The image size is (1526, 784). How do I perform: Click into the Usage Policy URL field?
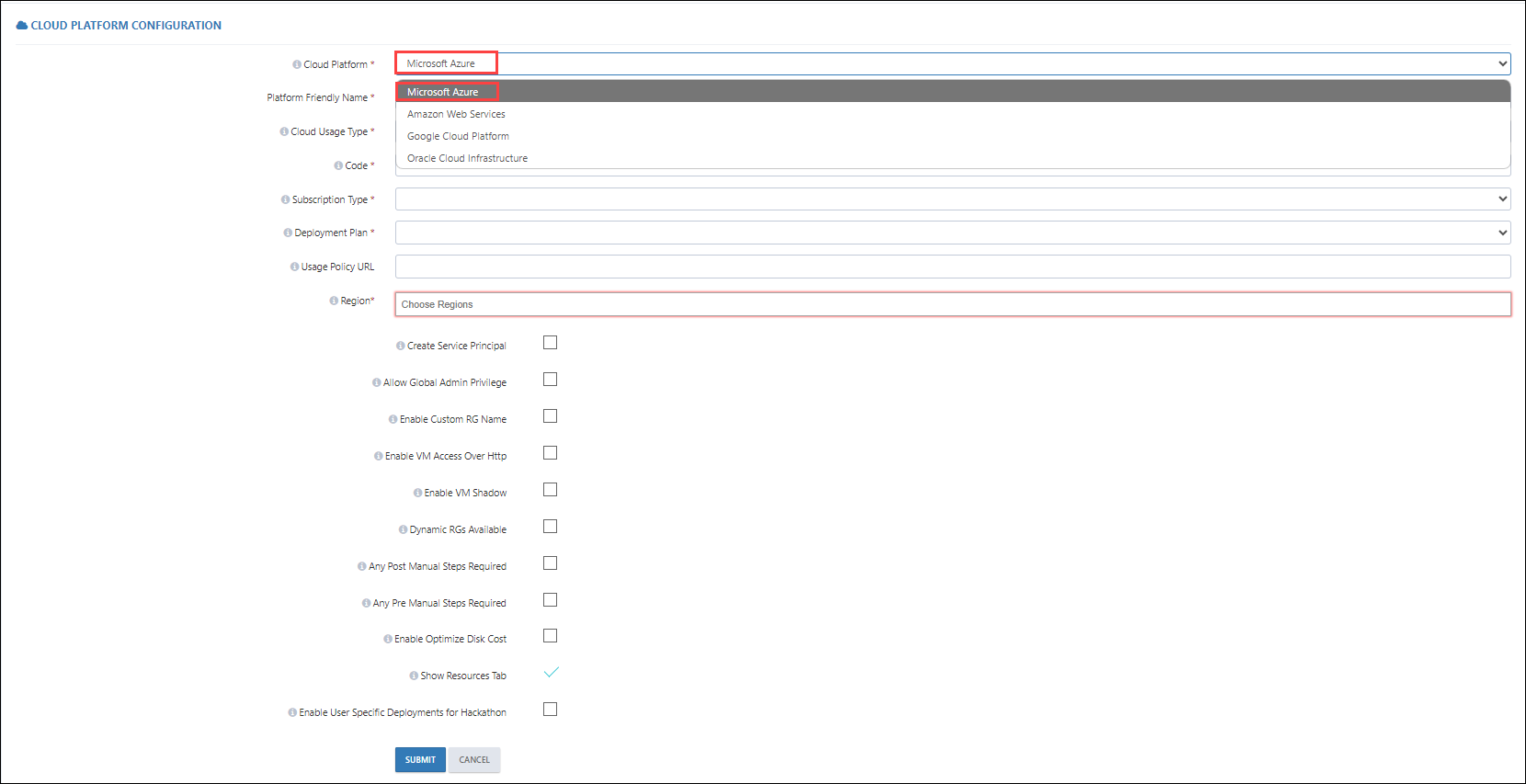pyautogui.click(x=952, y=267)
